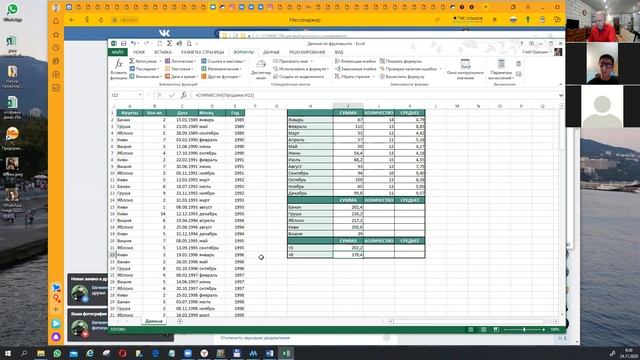This screenshot has height=360, width=640.
Task: Open the Name Manager
Action: pyautogui.click(x=261, y=69)
